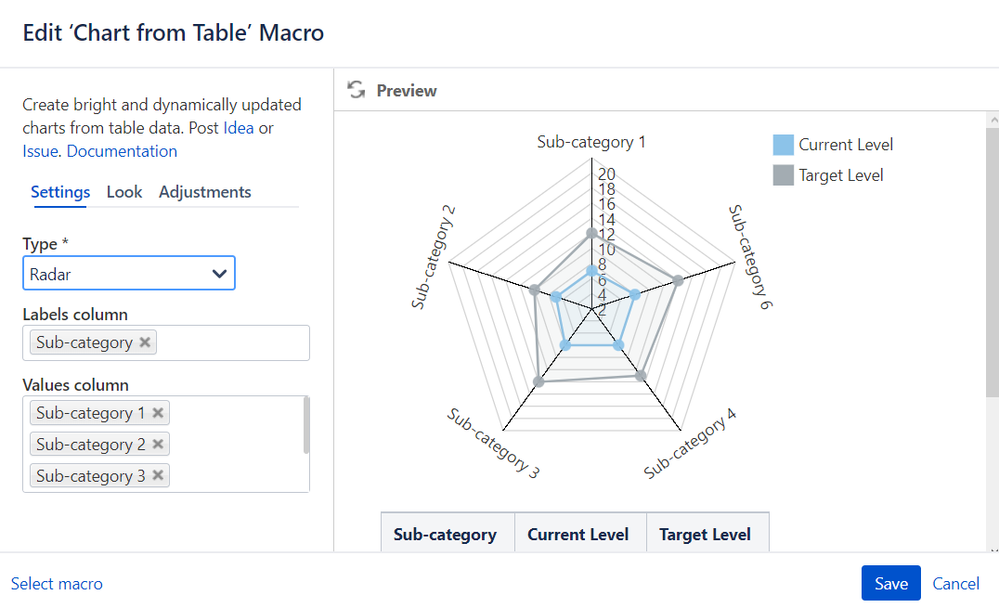Select the Settings tab
This screenshot has width=999, height=606.
tap(60, 192)
